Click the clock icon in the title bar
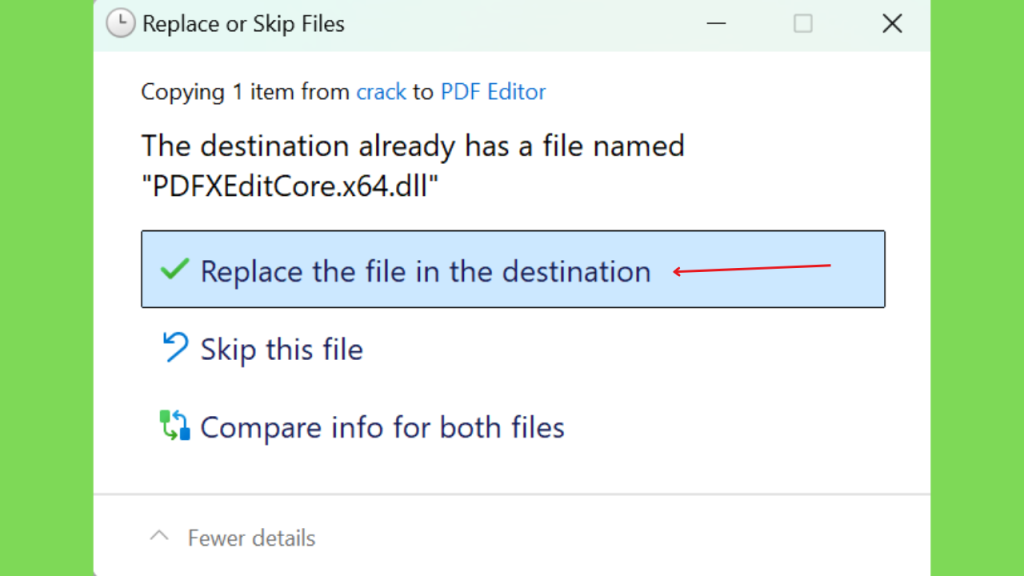Image resolution: width=1024 pixels, height=576 pixels. (x=121, y=24)
